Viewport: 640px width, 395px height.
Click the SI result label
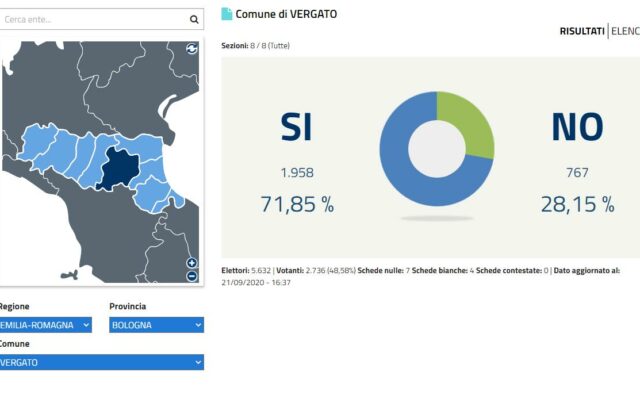(297, 127)
